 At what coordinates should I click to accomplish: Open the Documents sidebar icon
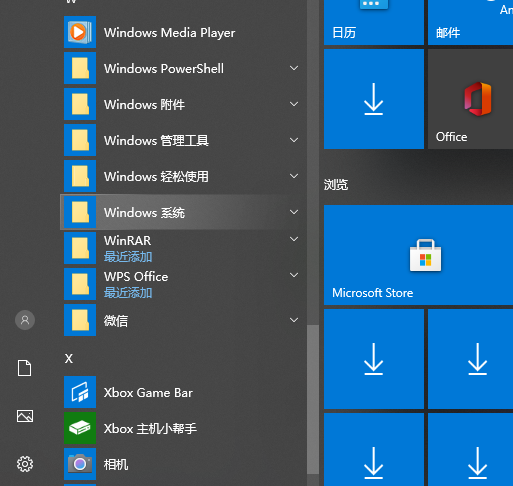coord(25,368)
